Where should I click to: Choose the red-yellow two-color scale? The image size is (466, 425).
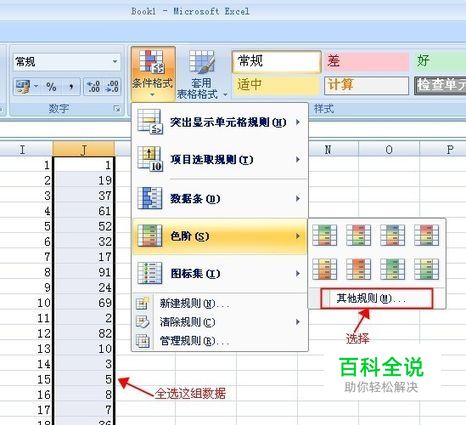coord(359,269)
